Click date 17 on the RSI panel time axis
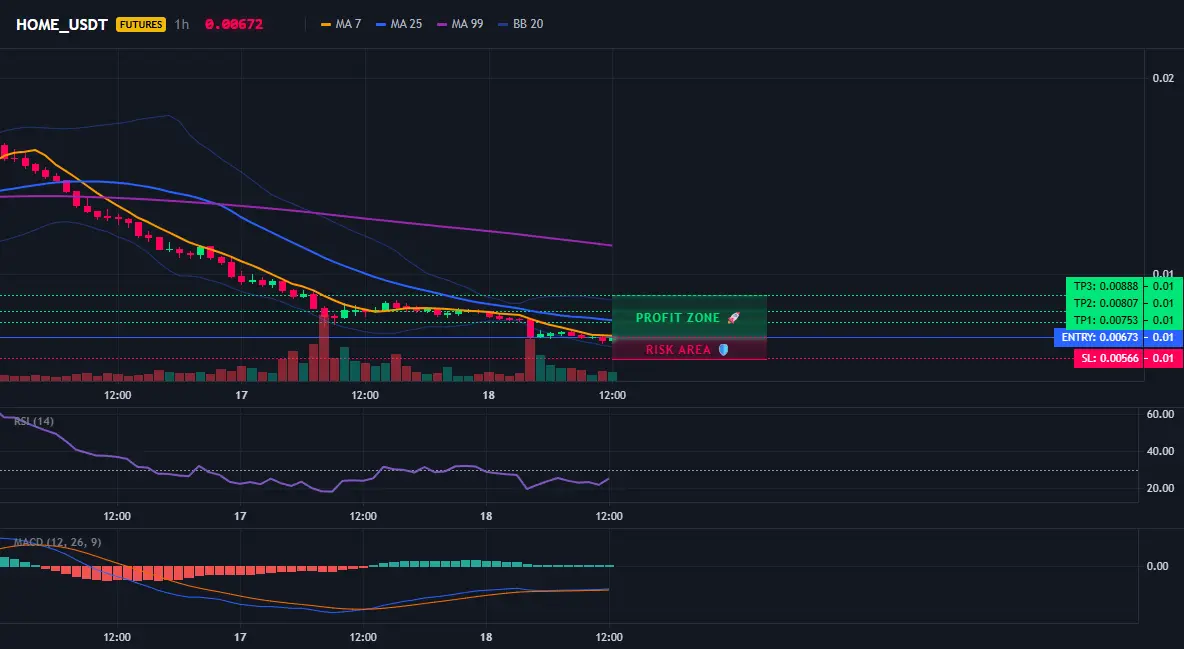 (239, 516)
